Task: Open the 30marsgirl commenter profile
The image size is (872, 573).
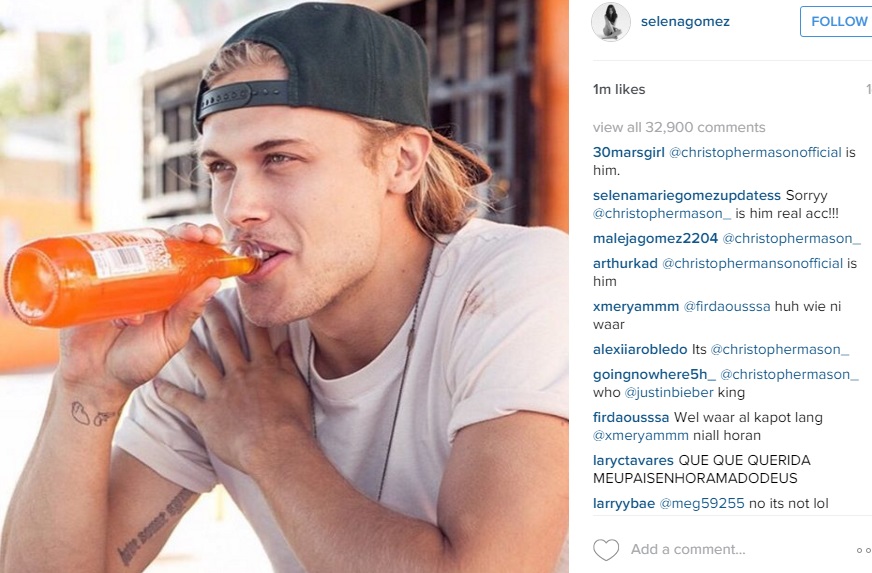Action: click(628, 152)
